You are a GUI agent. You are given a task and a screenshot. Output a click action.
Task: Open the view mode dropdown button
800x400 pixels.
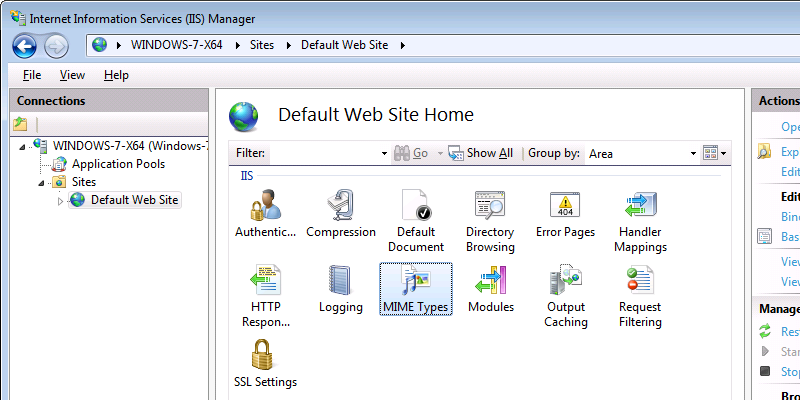point(715,153)
